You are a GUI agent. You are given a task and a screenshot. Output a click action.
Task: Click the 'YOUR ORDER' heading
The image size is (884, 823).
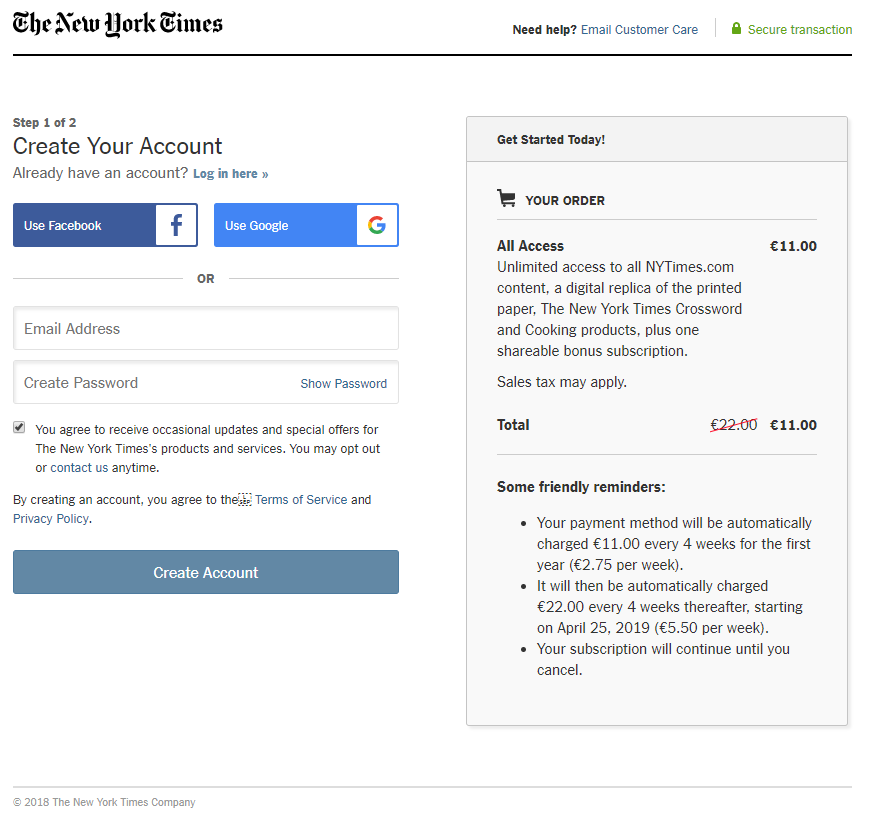click(565, 201)
